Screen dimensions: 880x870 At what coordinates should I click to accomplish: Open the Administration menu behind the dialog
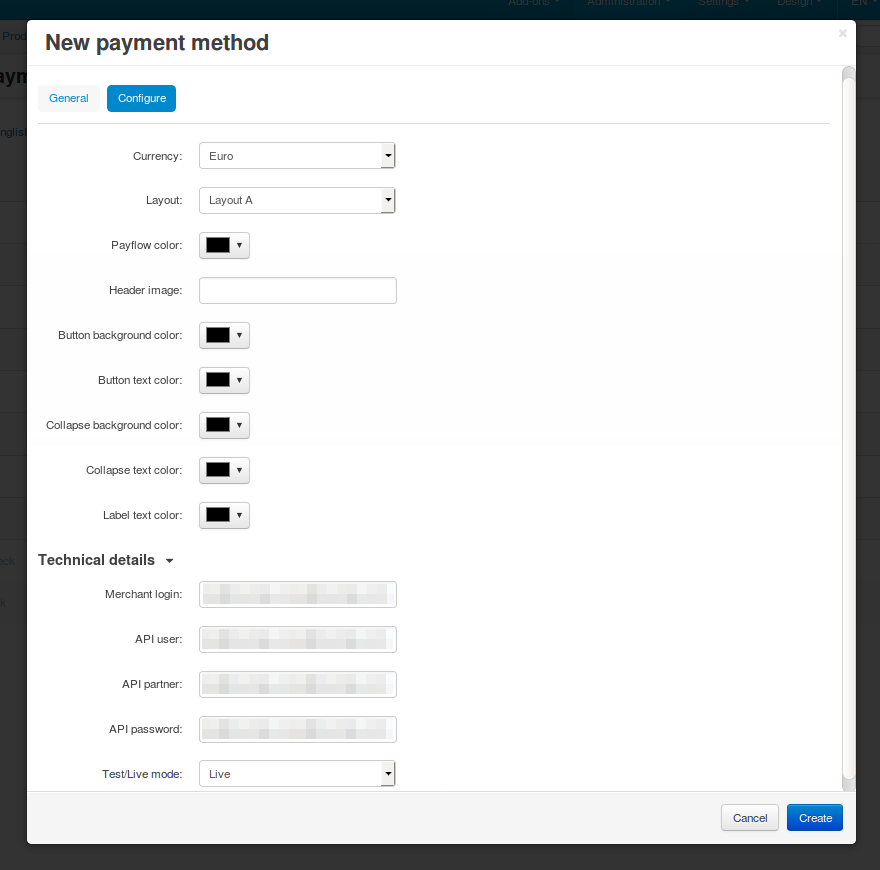point(629,3)
